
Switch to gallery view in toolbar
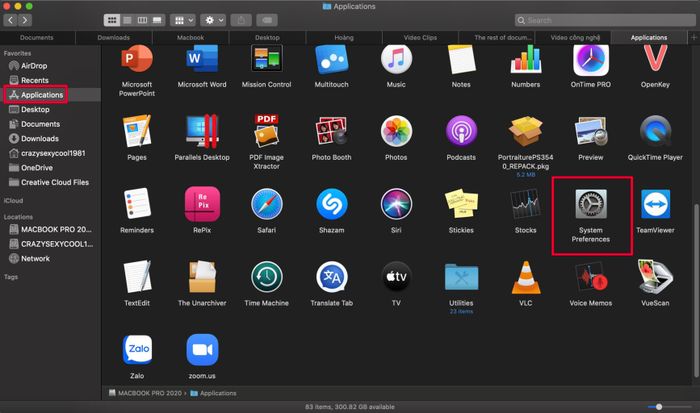point(157,20)
